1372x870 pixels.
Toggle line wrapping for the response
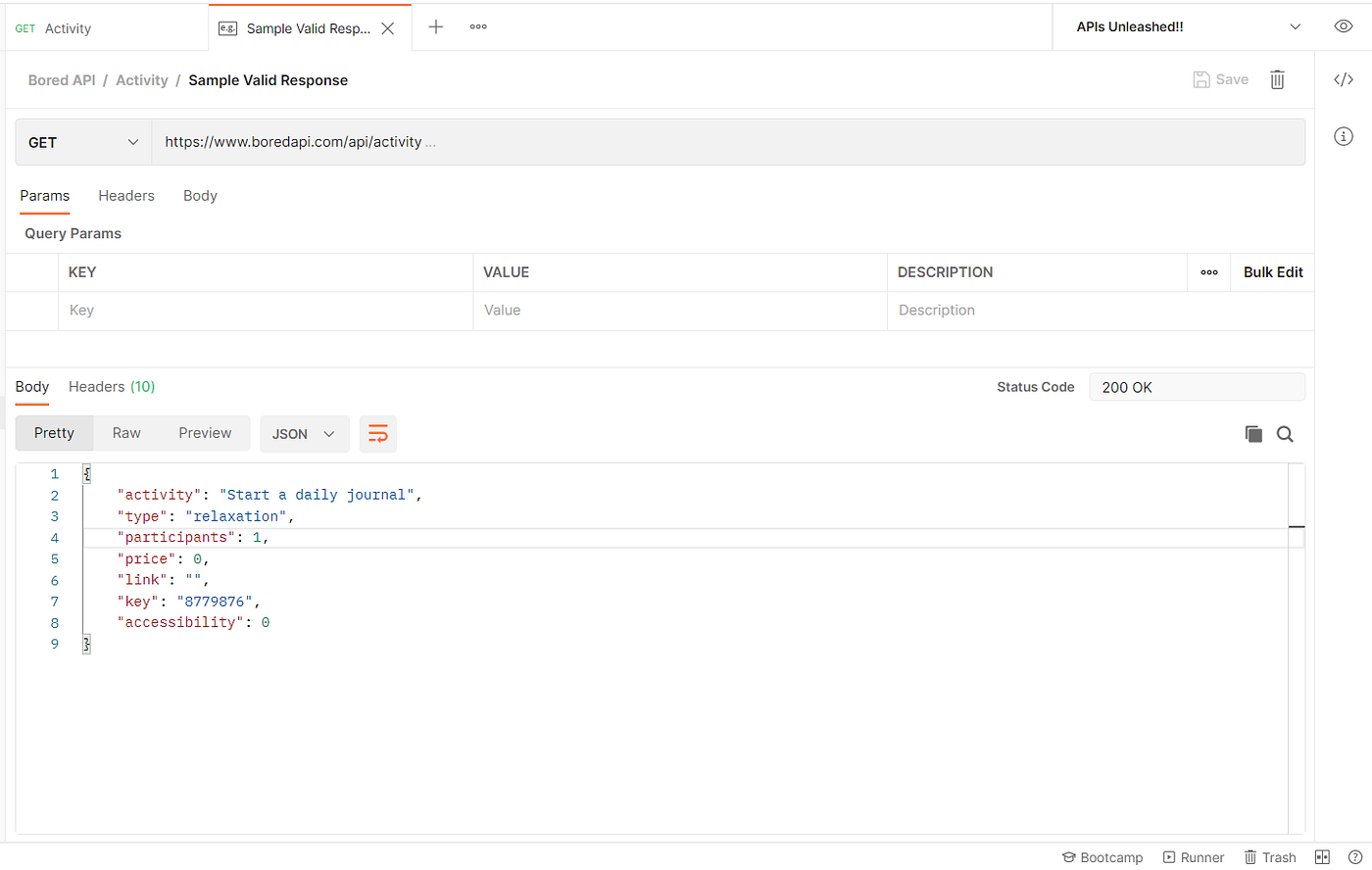pos(377,433)
